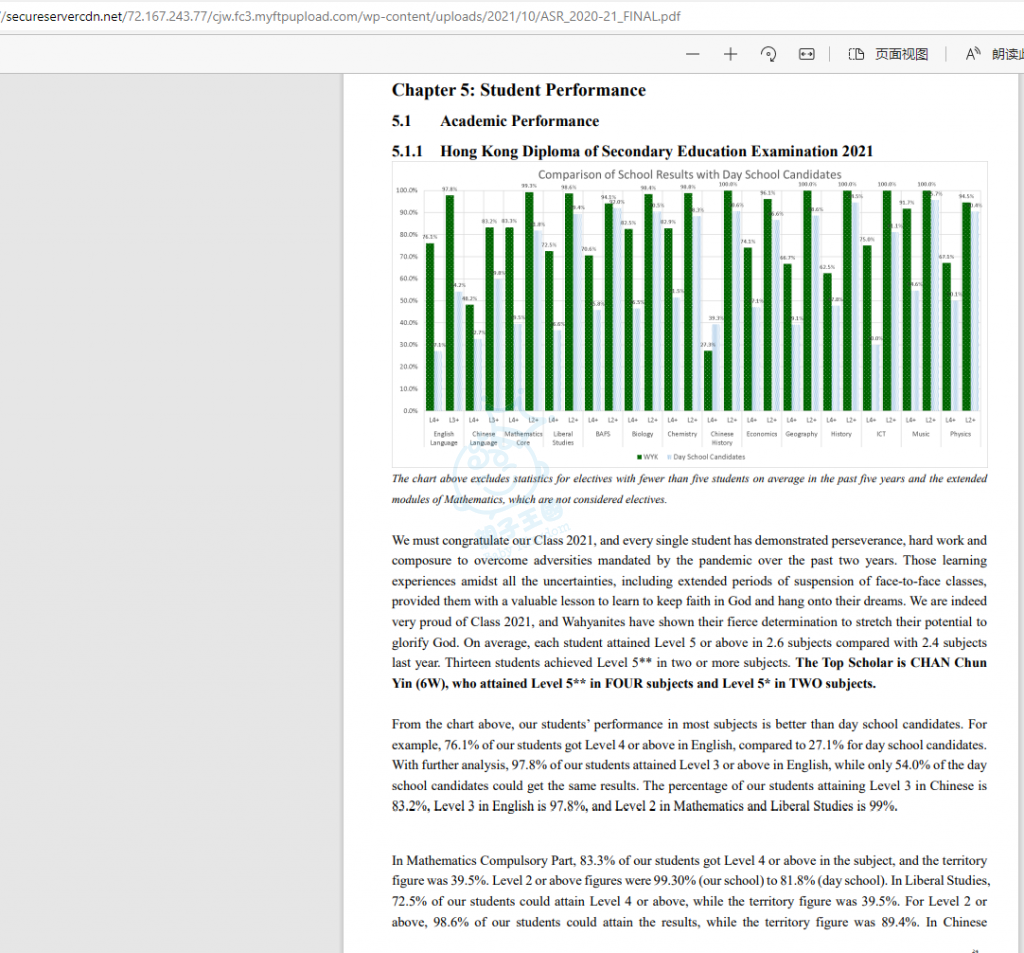
Task: Click the bold 'Top Scholar is CHAN Chun' text
Action: 890,662
